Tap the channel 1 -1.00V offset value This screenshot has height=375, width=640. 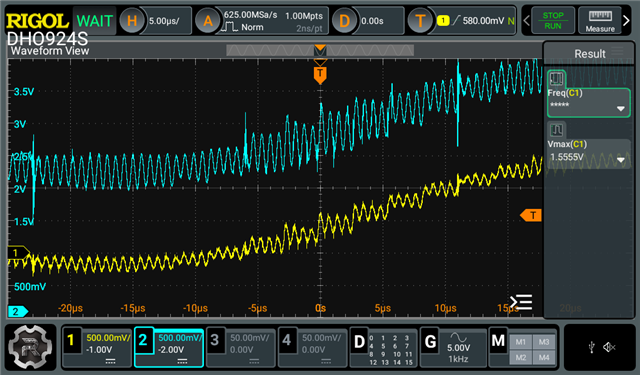pyautogui.click(x=98, y=350)
